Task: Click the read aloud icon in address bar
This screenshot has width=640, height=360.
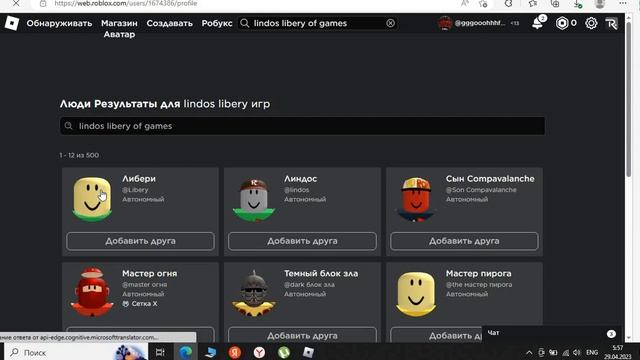Action: pos(464,4)
